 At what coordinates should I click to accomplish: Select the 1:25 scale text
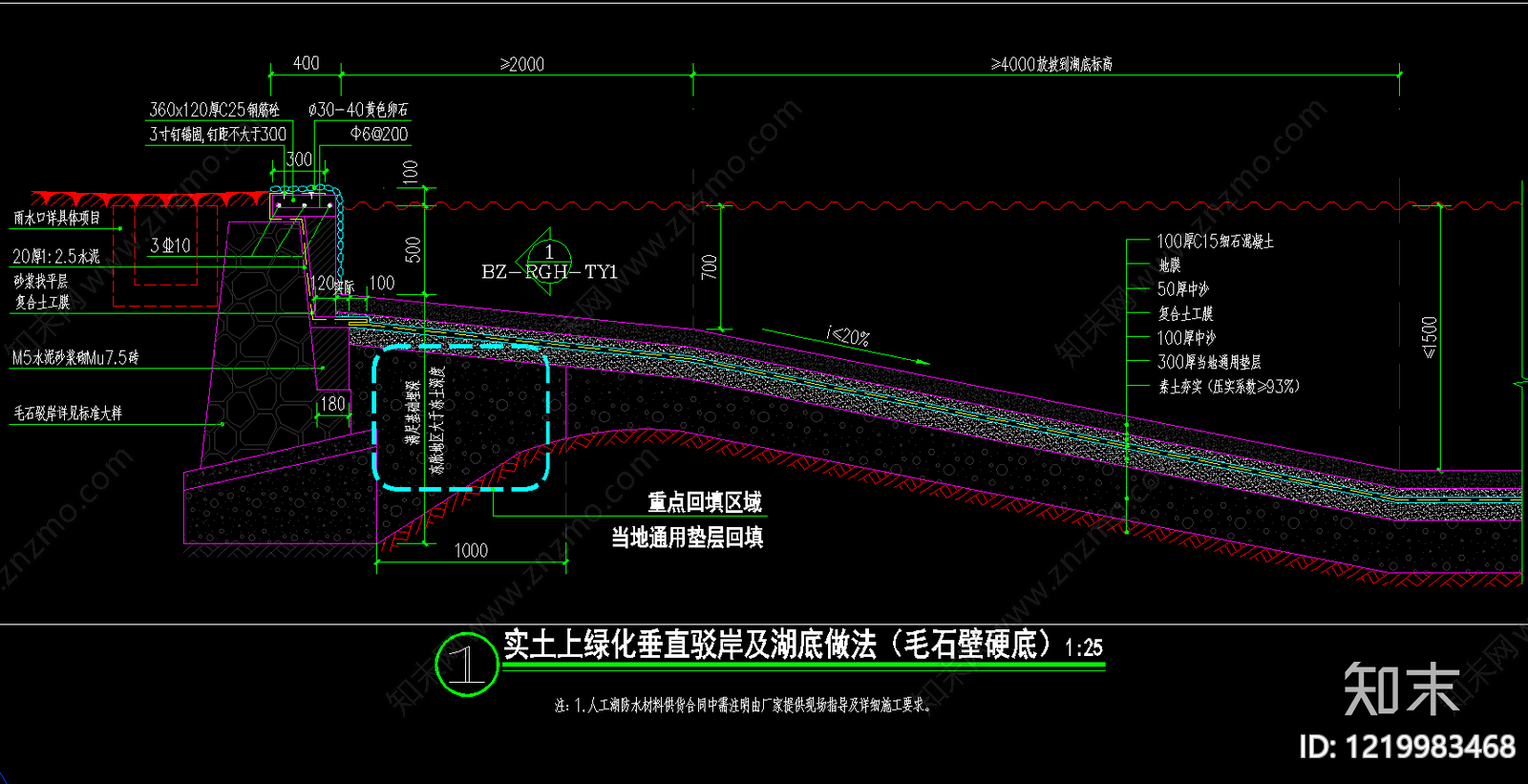[1084, 648]
